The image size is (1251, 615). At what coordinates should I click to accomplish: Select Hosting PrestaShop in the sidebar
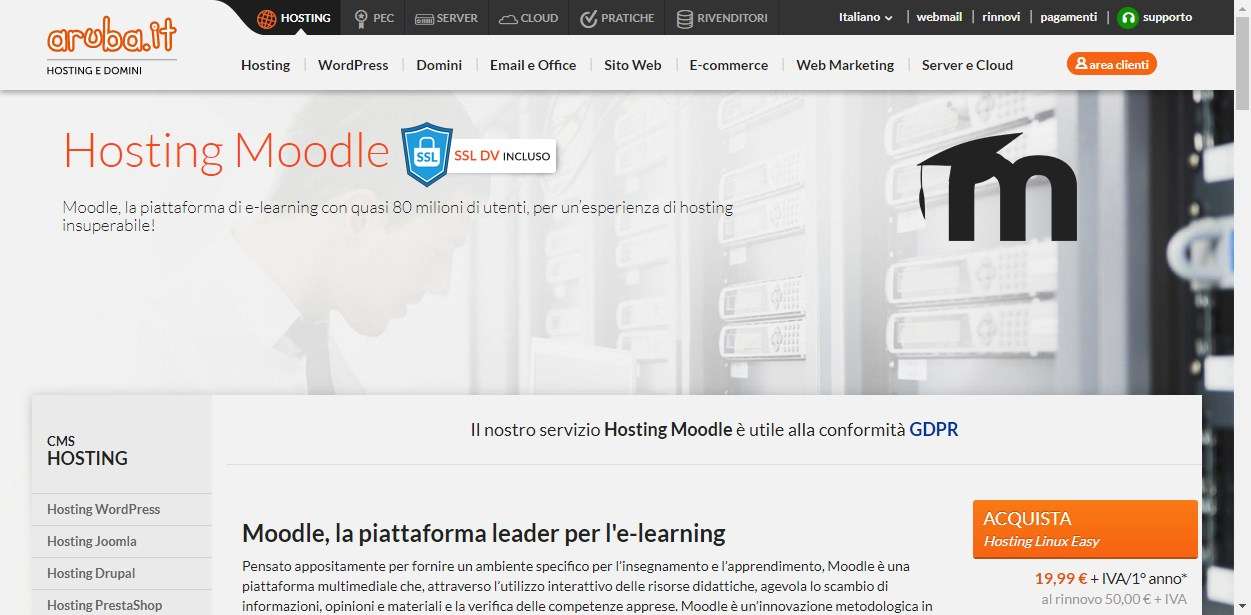[x=104, y=604]
